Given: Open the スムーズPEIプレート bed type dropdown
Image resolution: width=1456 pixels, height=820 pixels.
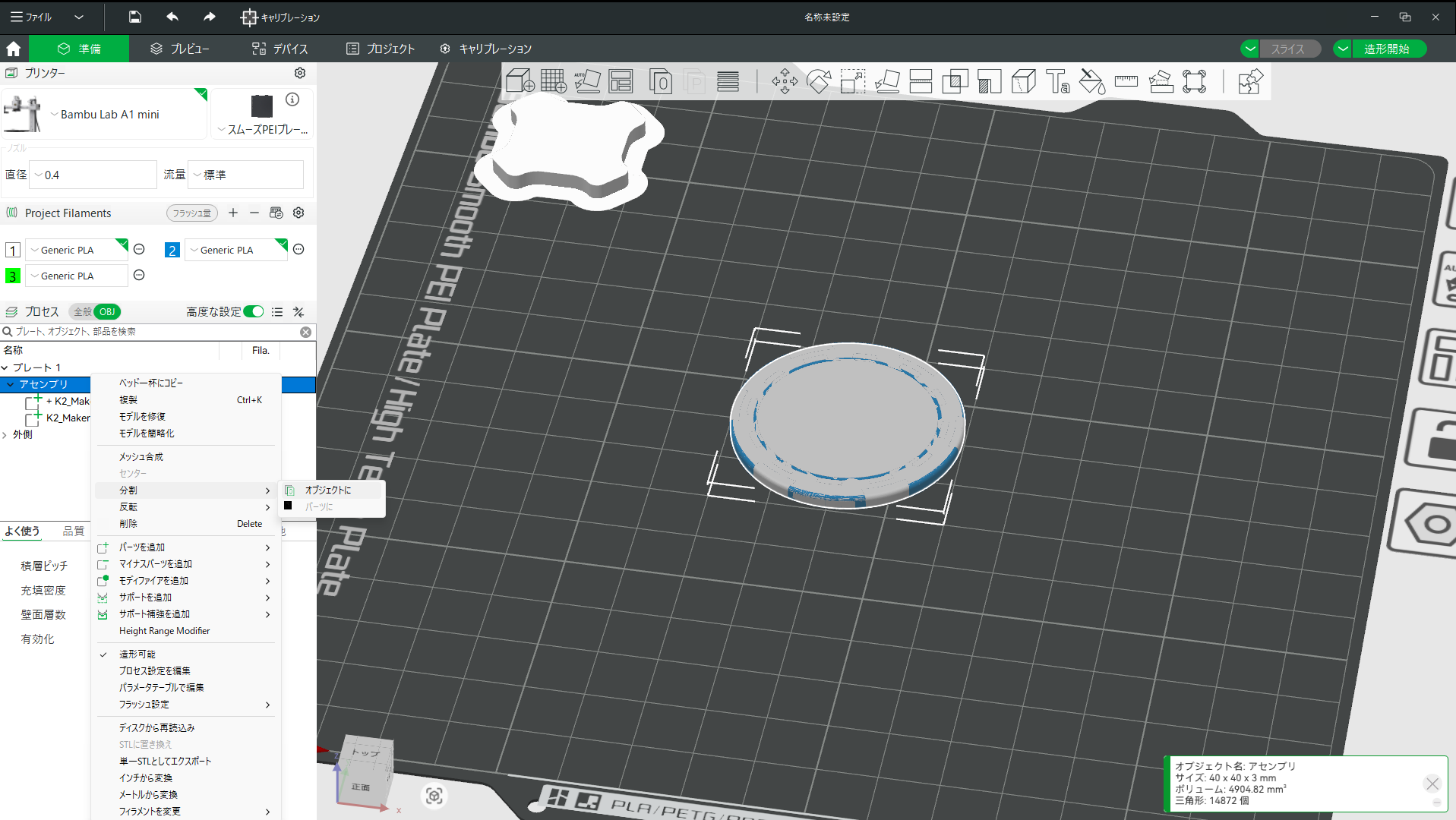Looking at the screenshot, I should [262, 129].
